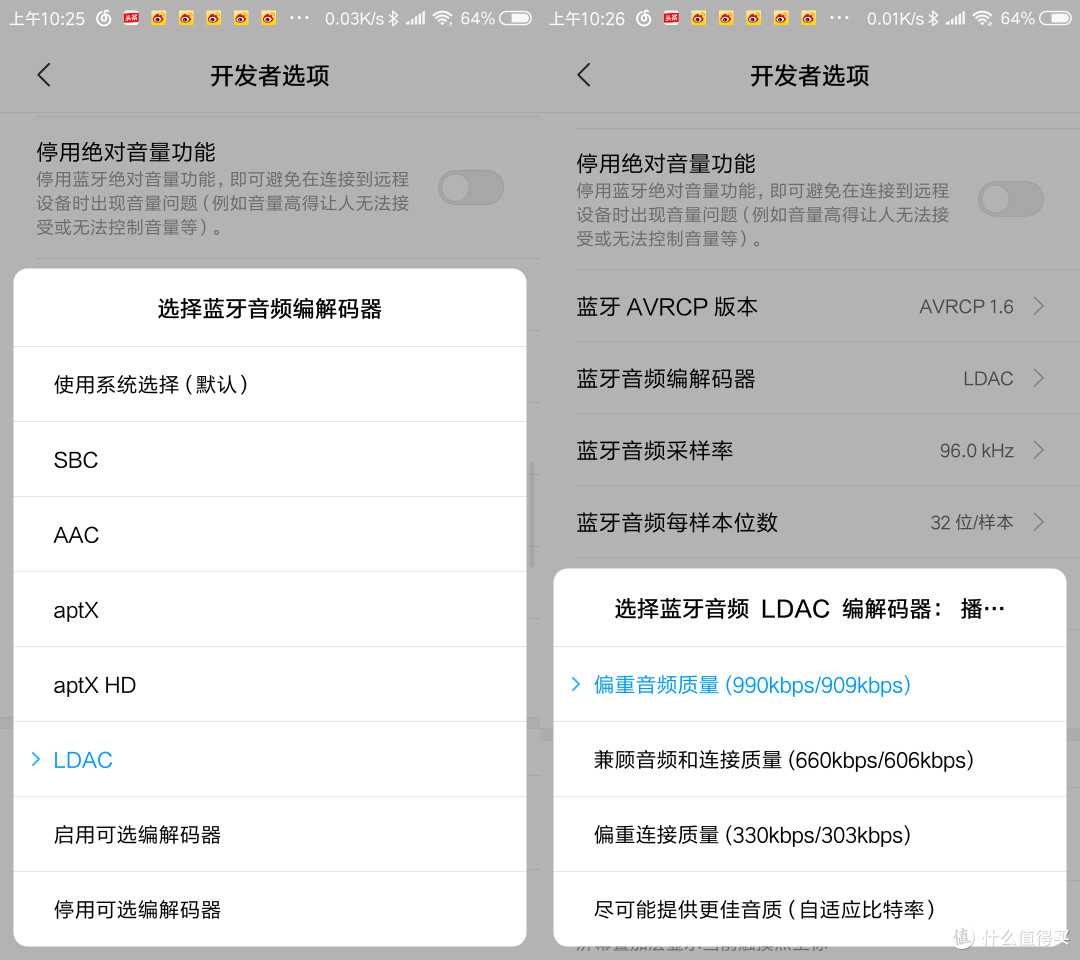Select 启用可选编解码器 option
This screenshot has width=1080, height=960.
point(270,835)
